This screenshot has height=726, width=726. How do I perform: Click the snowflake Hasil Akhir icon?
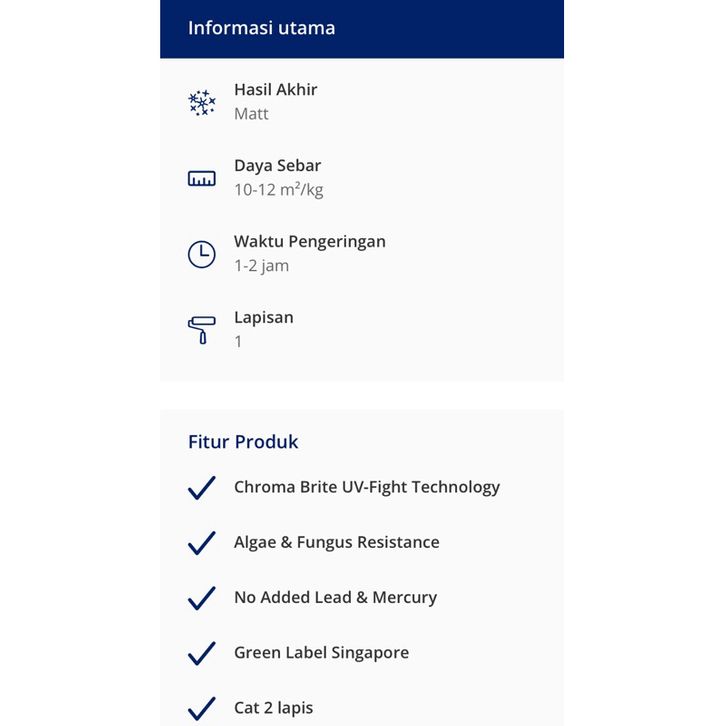point(202,102)
